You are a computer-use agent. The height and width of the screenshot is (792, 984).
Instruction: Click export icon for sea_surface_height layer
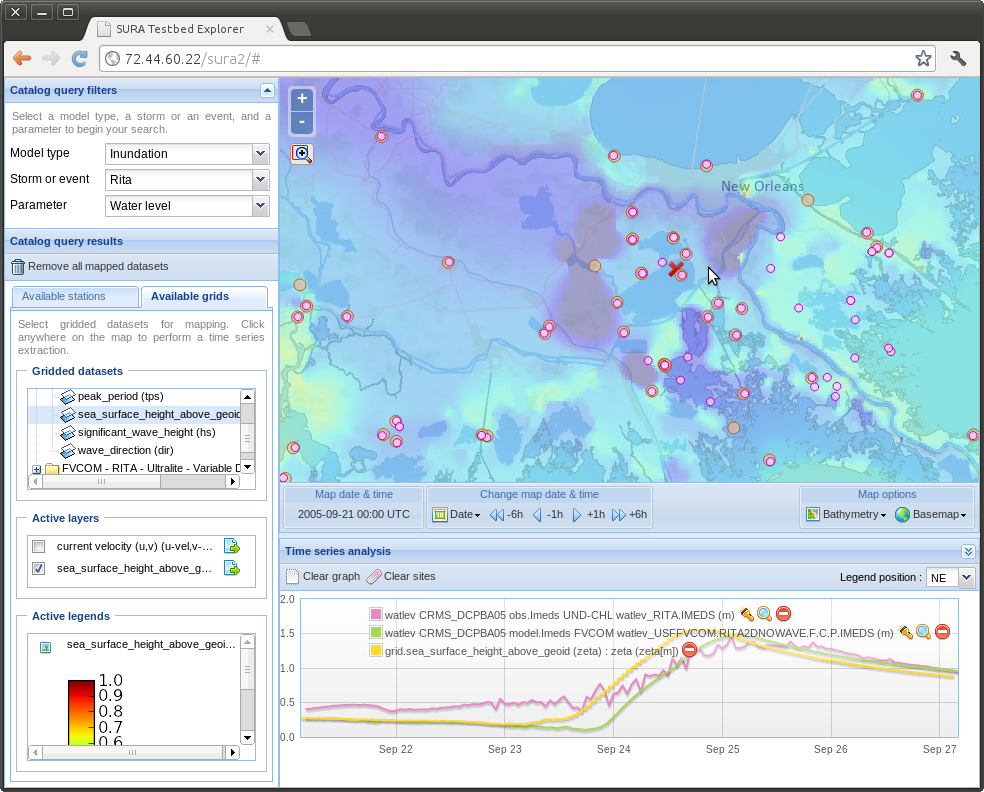[x=232, y=569]
